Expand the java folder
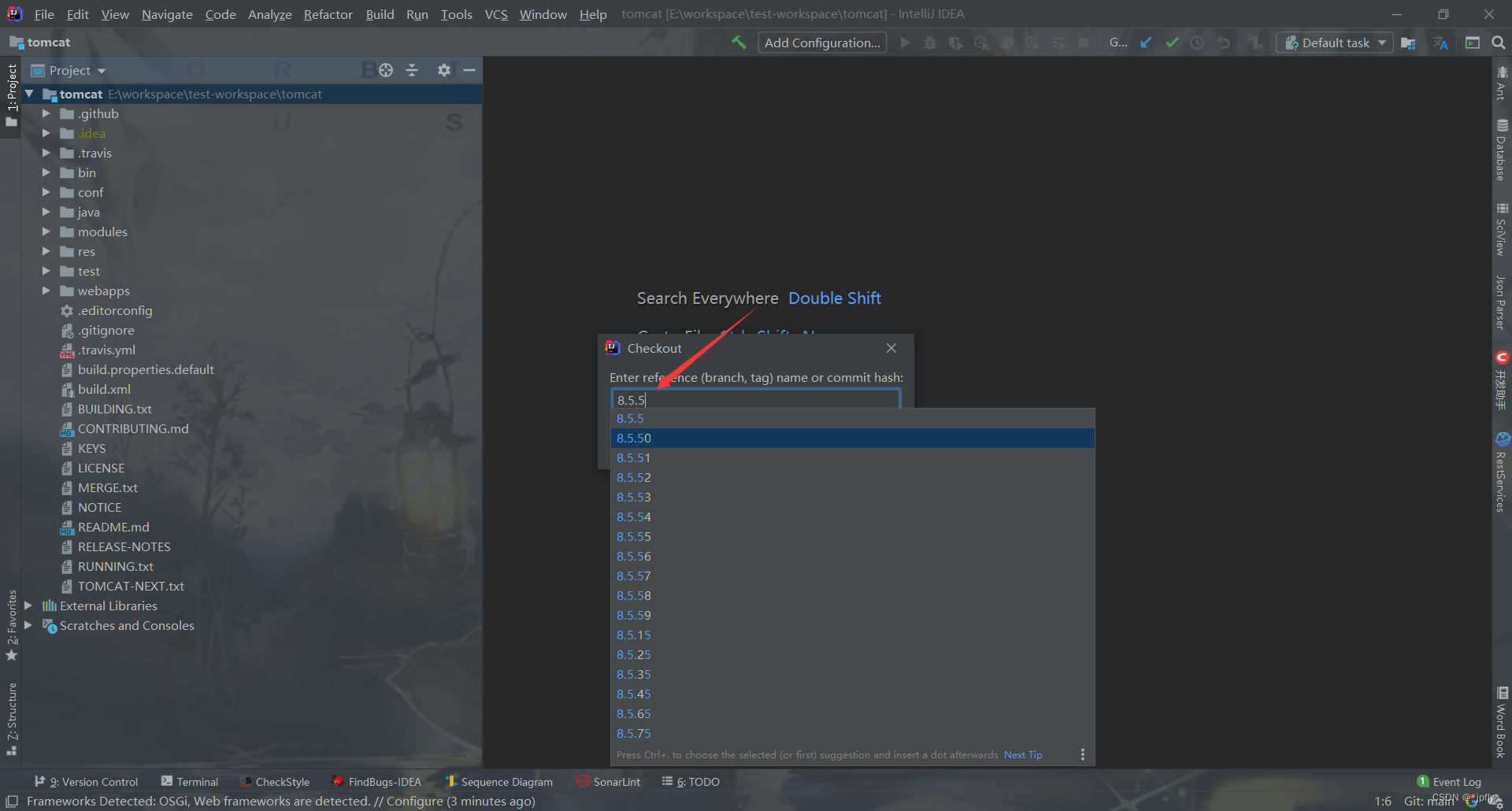Image resolution: width=1512 pixels, height=811 pixels. 46,212
